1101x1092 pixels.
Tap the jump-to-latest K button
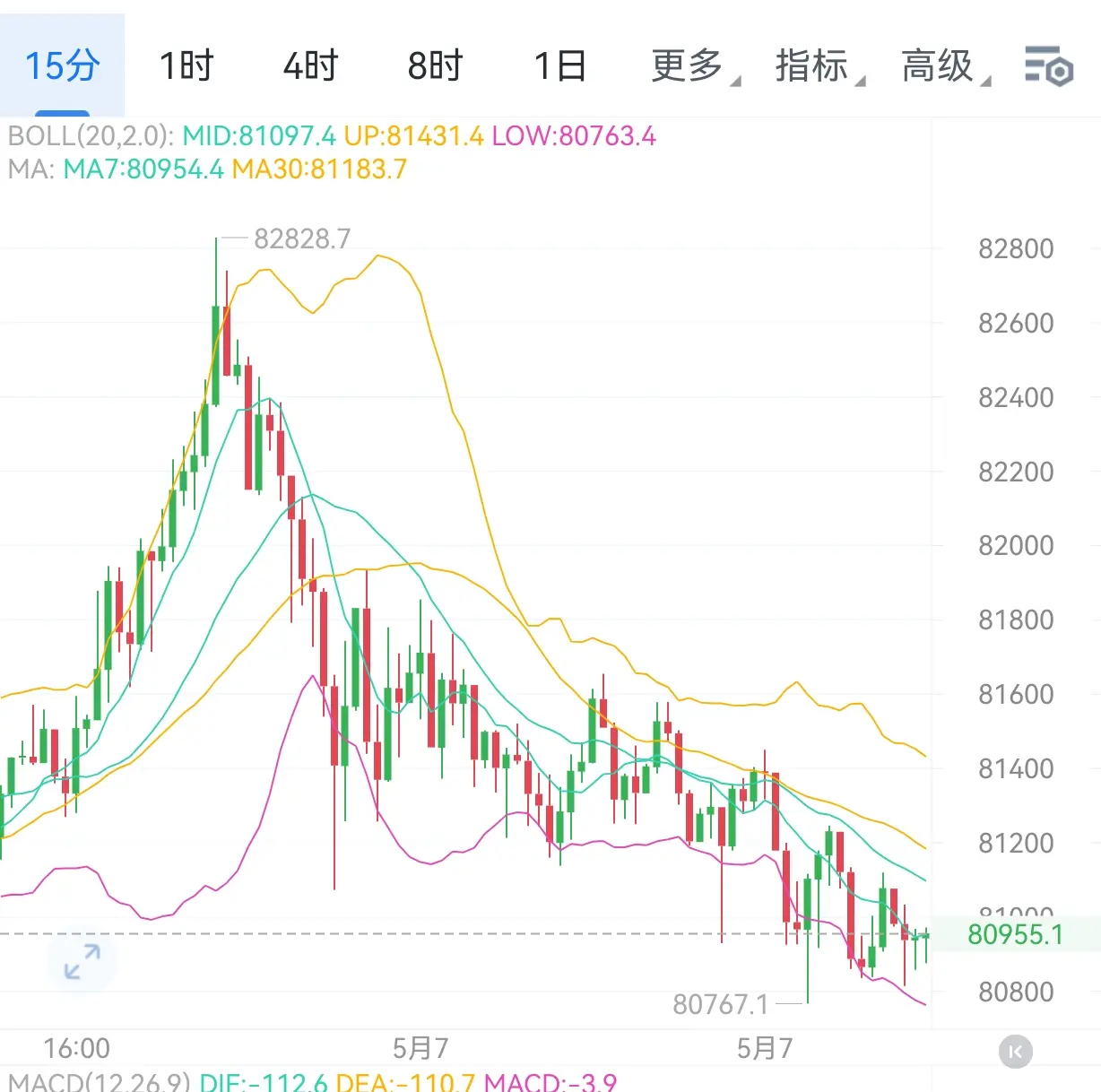click(1016, 1051)
